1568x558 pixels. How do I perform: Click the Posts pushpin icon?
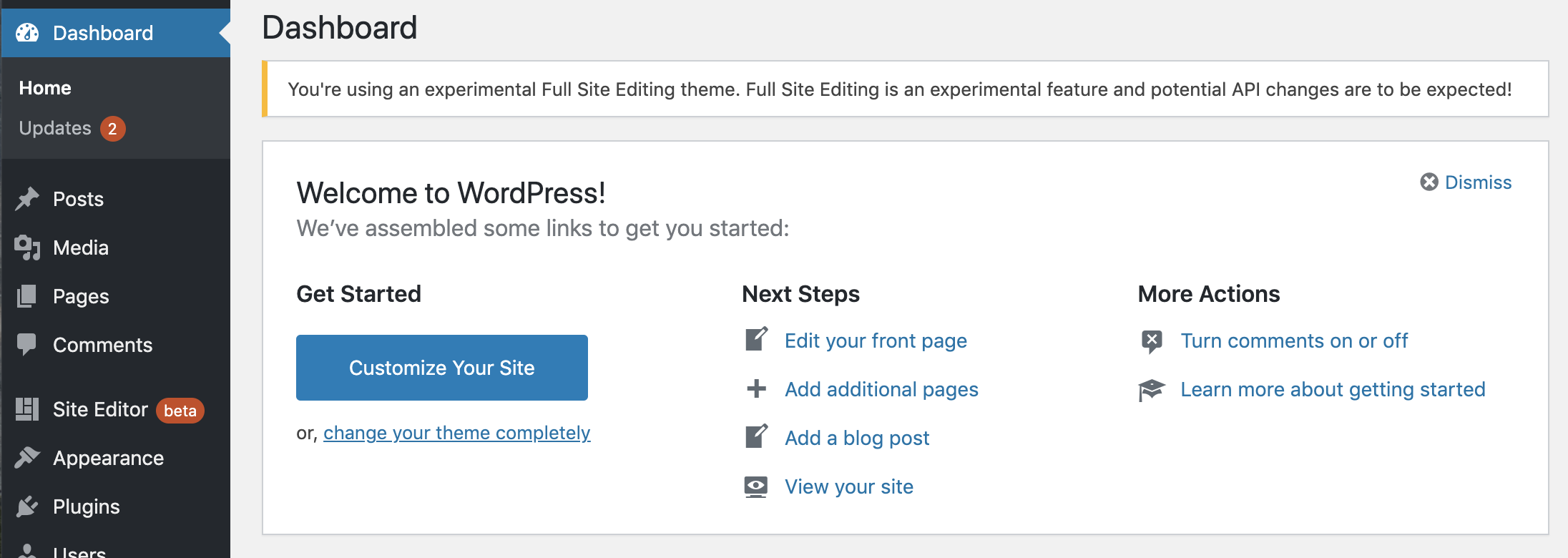(x=27, y=199)
